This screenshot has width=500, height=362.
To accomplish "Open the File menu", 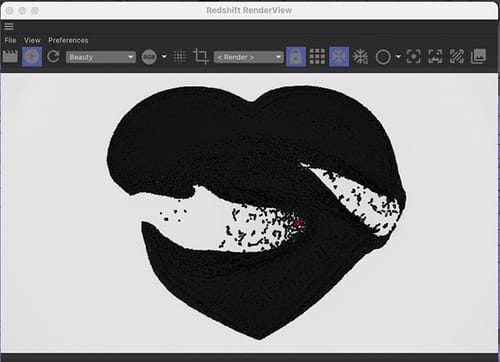I will (10, 40).
